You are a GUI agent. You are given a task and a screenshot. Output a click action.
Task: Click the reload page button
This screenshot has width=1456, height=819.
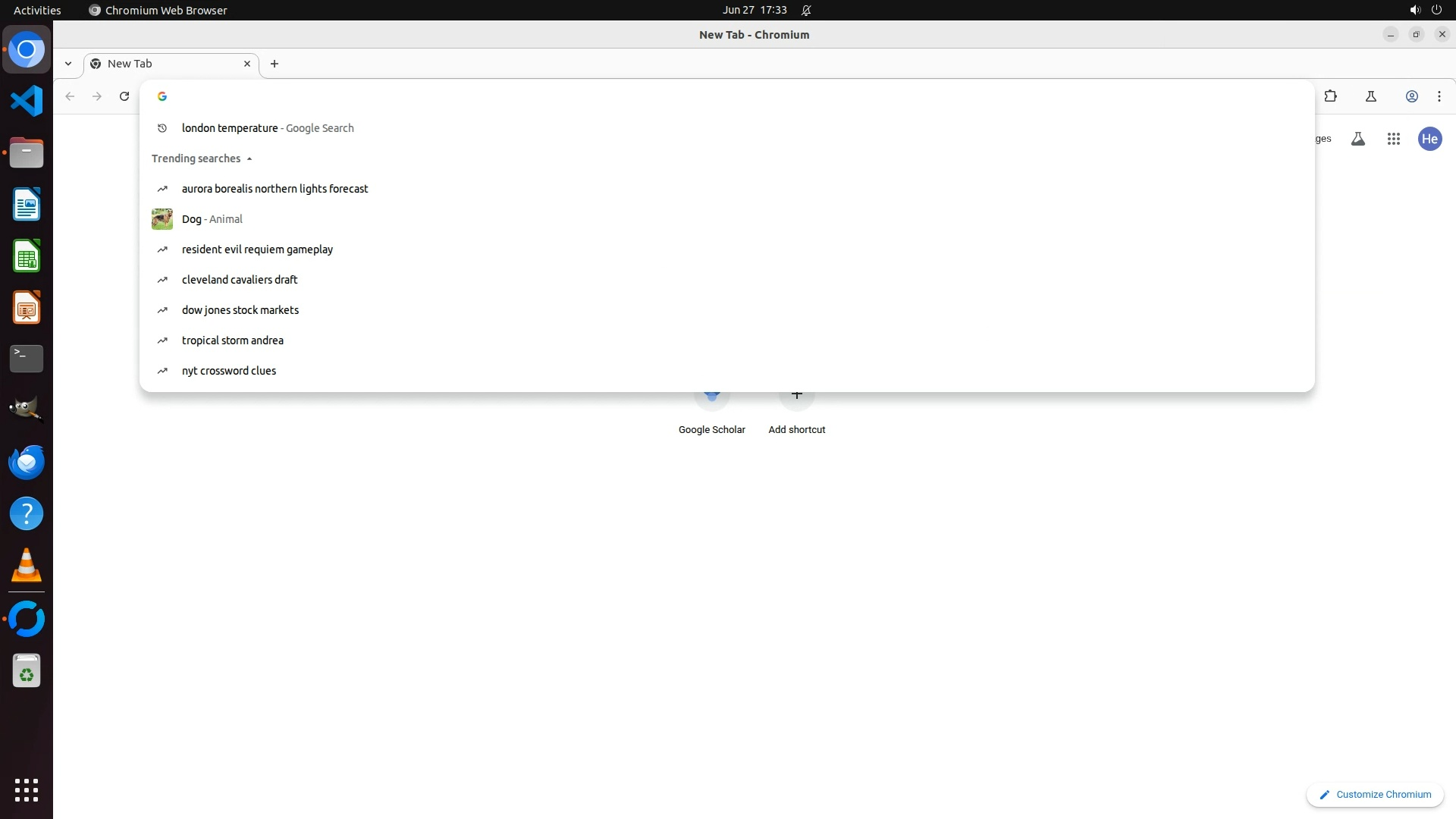[124, 96]
